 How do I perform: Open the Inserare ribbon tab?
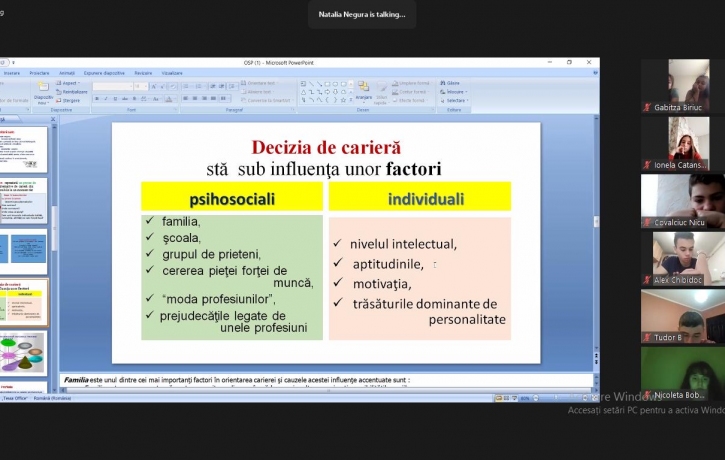click(12, 73)
